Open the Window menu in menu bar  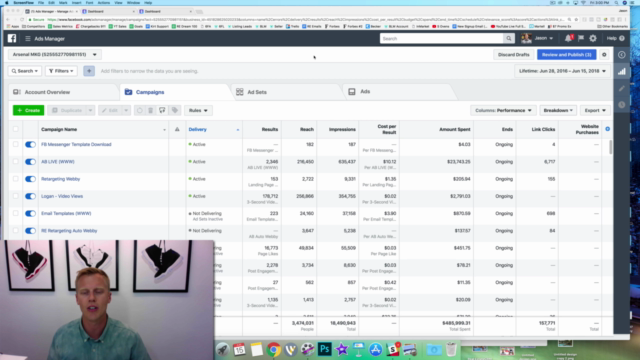pos(133,2)
